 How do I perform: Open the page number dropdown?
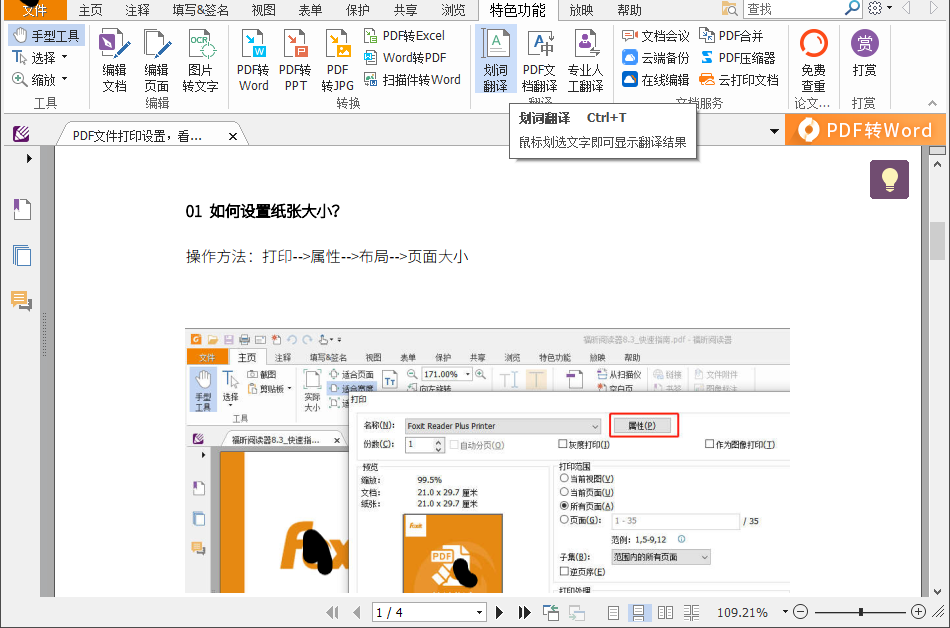coord(479,612)
